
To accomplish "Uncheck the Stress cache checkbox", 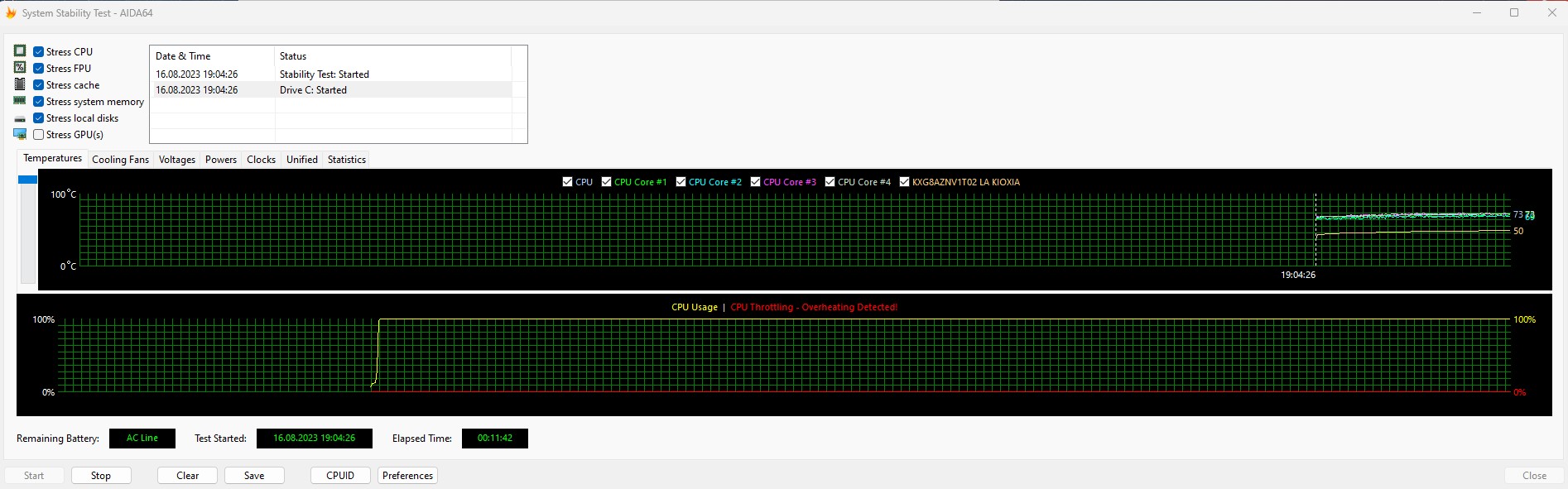I will point(38,84).
